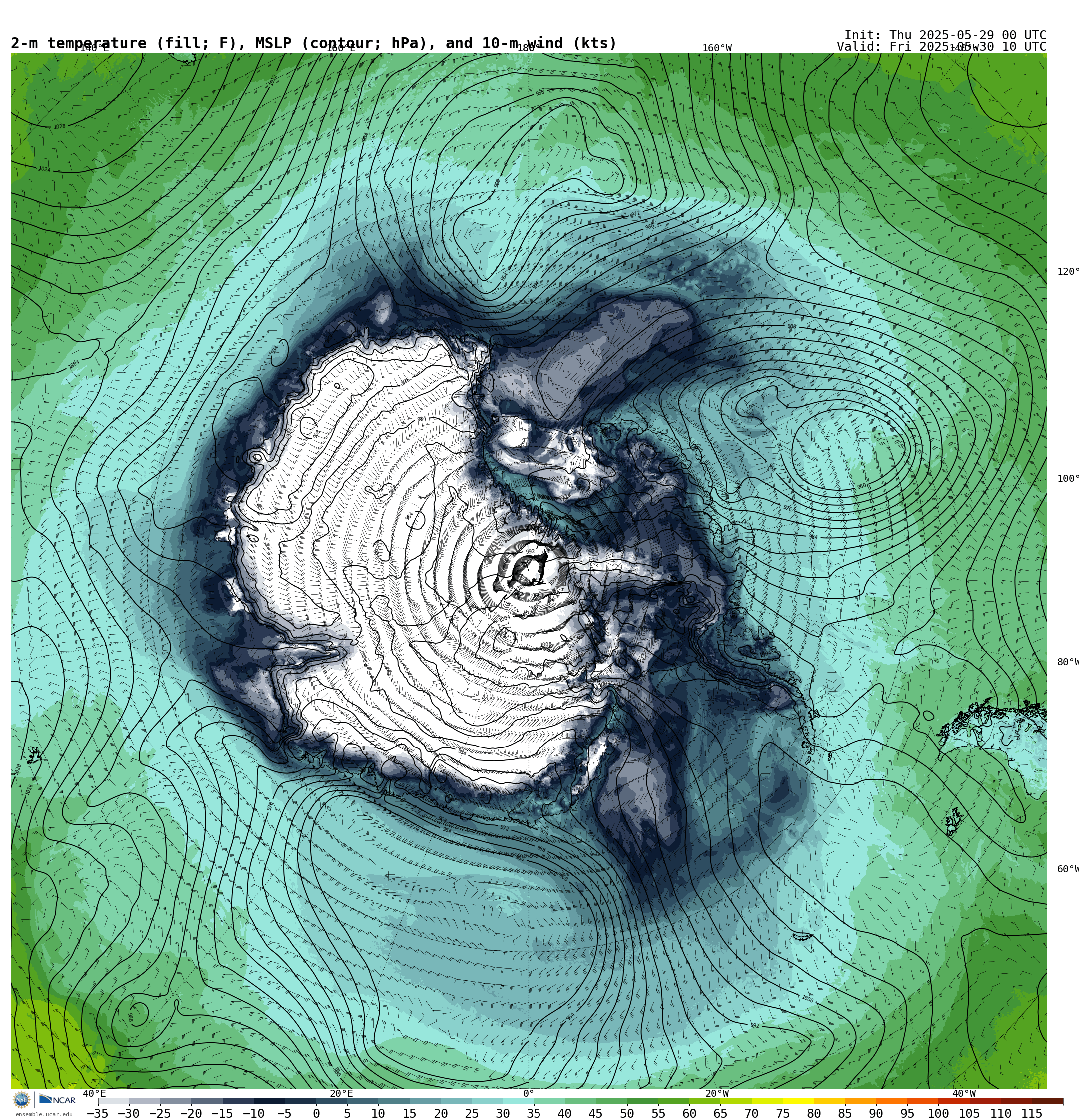
Task: Click the '-20' colorbar tick label
Action: (190, 1113)
